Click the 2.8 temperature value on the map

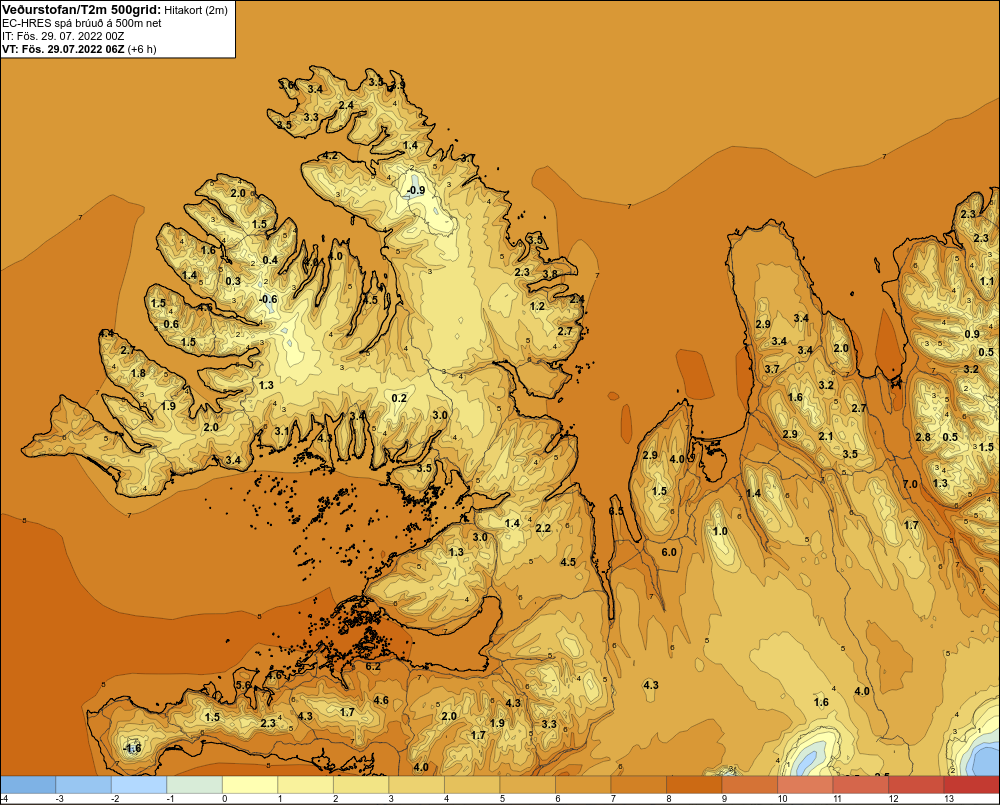pos(923,437)
